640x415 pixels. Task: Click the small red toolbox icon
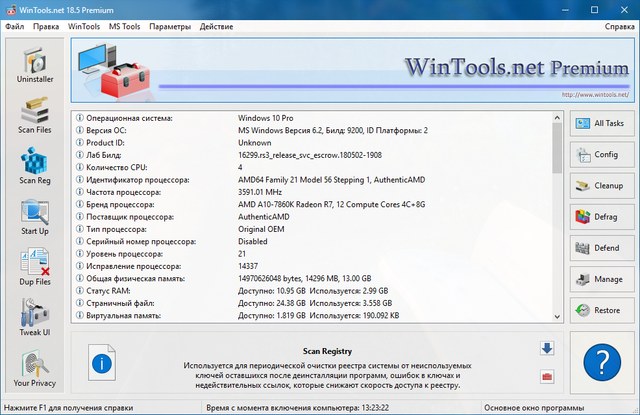(547, 377)
